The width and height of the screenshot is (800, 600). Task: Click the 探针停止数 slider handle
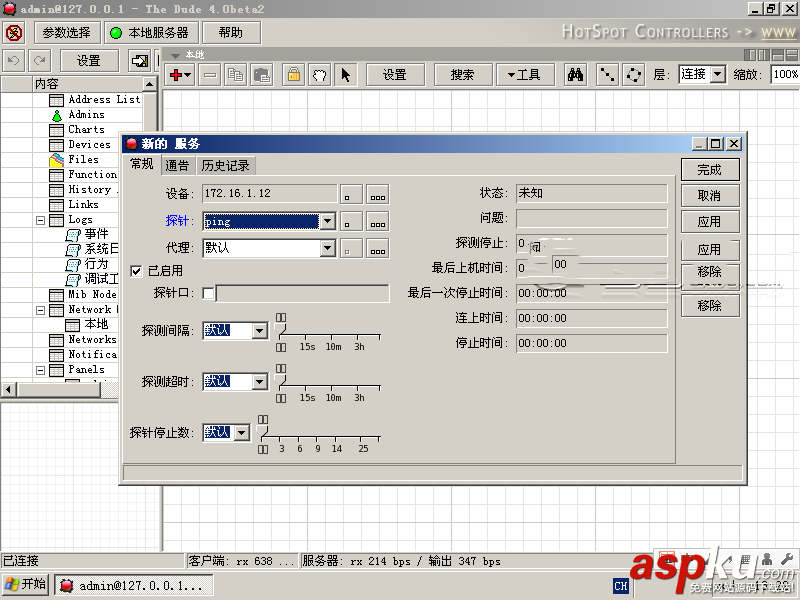[262, 432]
